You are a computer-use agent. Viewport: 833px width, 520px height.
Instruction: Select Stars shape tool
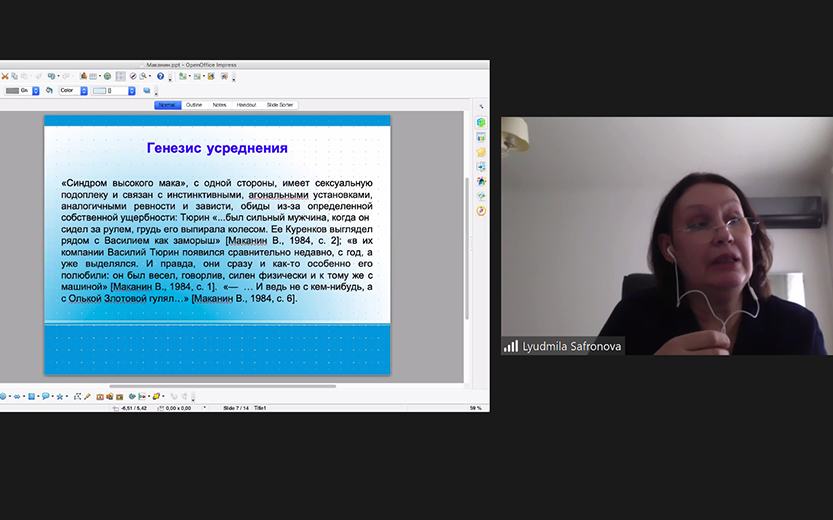(60, 396)
